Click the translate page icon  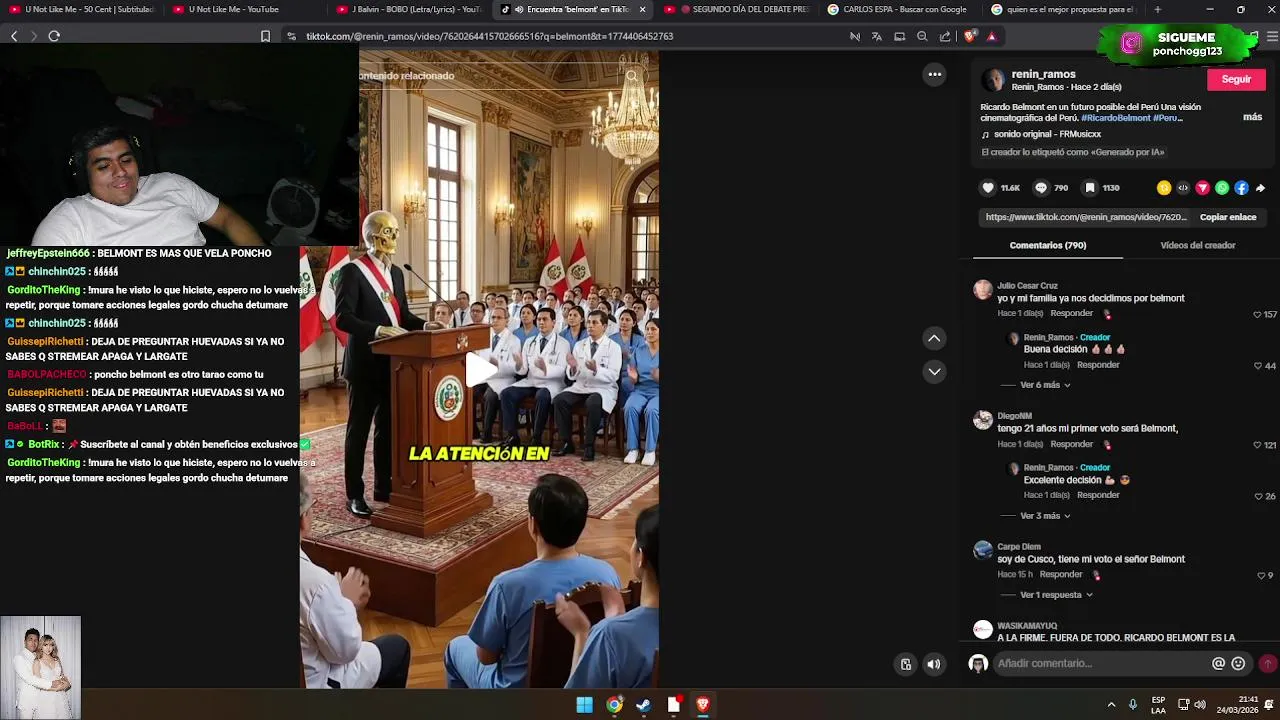[x=877, y=36]
